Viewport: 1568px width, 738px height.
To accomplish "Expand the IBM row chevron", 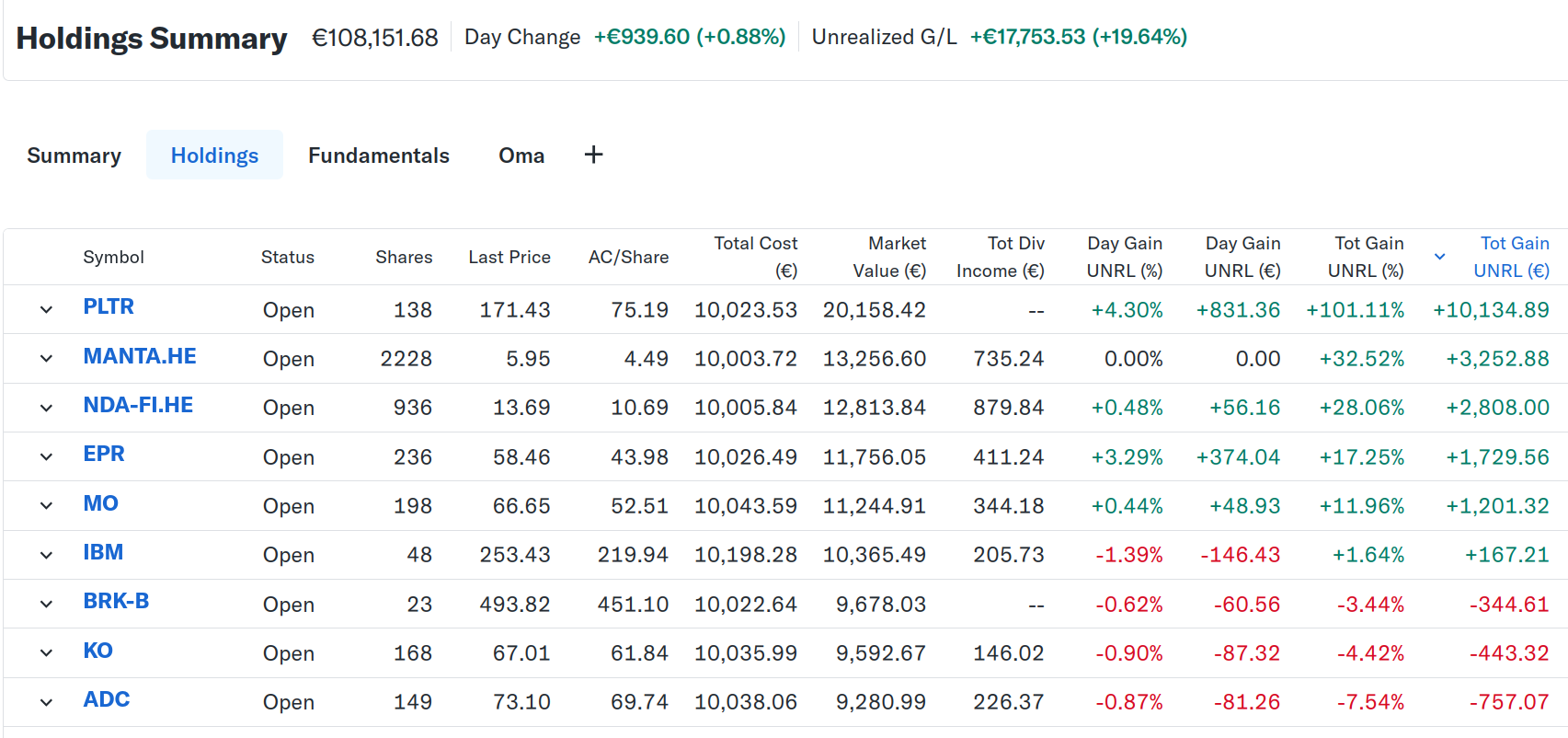I will pos(46,554).
